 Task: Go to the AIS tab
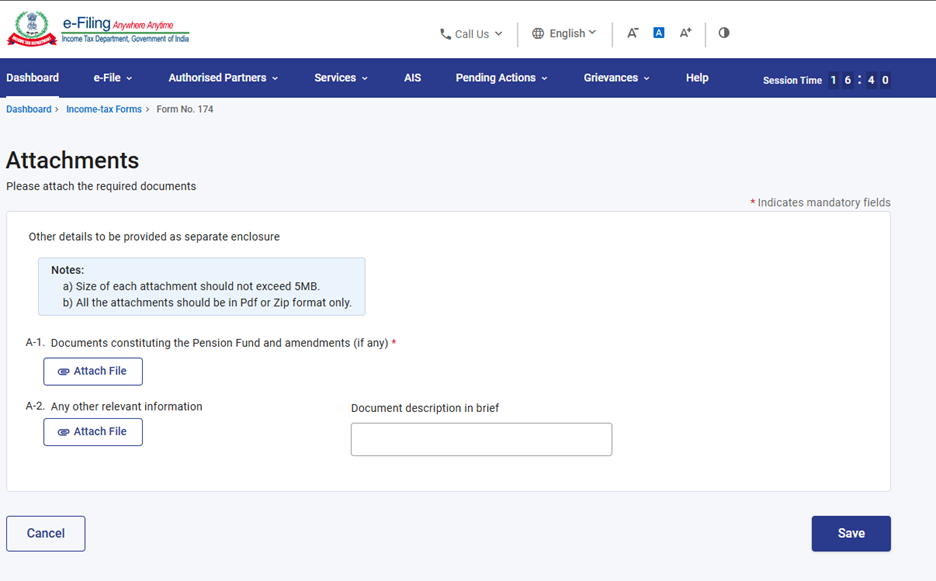pos(412,78)
